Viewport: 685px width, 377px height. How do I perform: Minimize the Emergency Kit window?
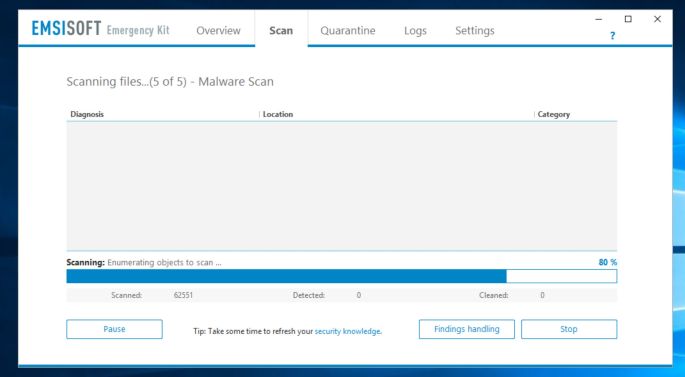[599, 19]
